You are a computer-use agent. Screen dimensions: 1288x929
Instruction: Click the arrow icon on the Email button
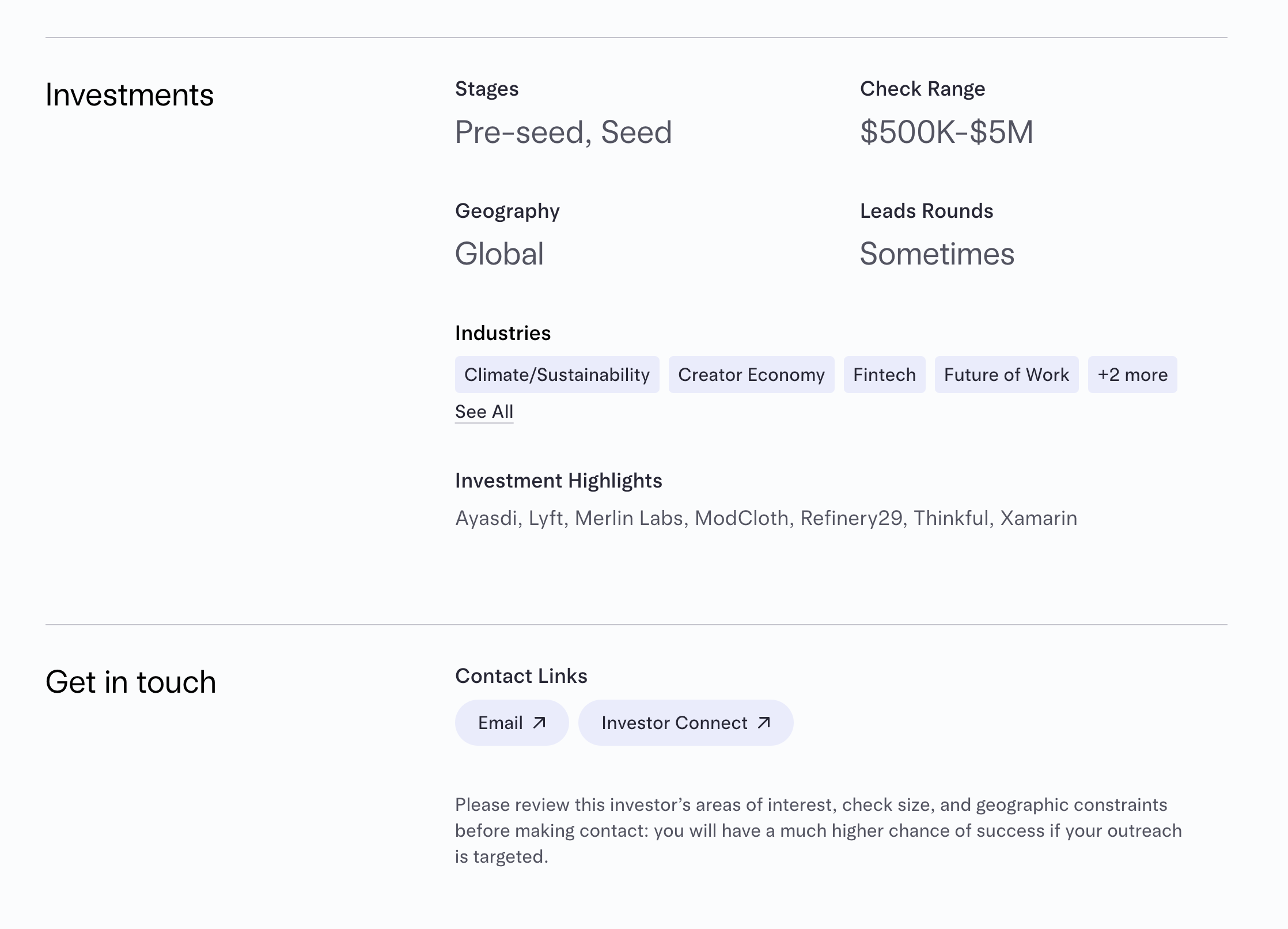point(539,723)
